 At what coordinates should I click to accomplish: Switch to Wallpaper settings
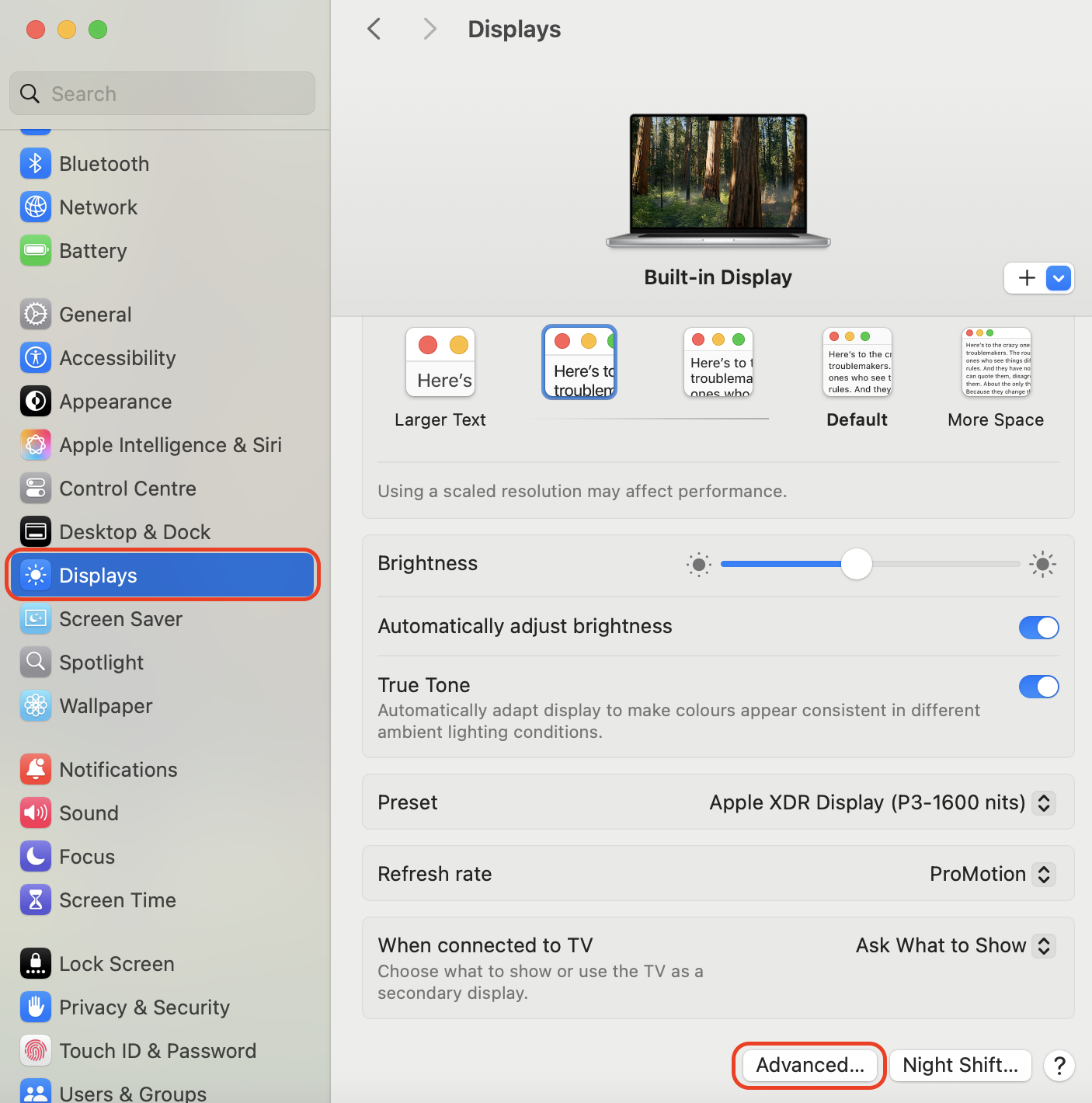tap(106, 705)
